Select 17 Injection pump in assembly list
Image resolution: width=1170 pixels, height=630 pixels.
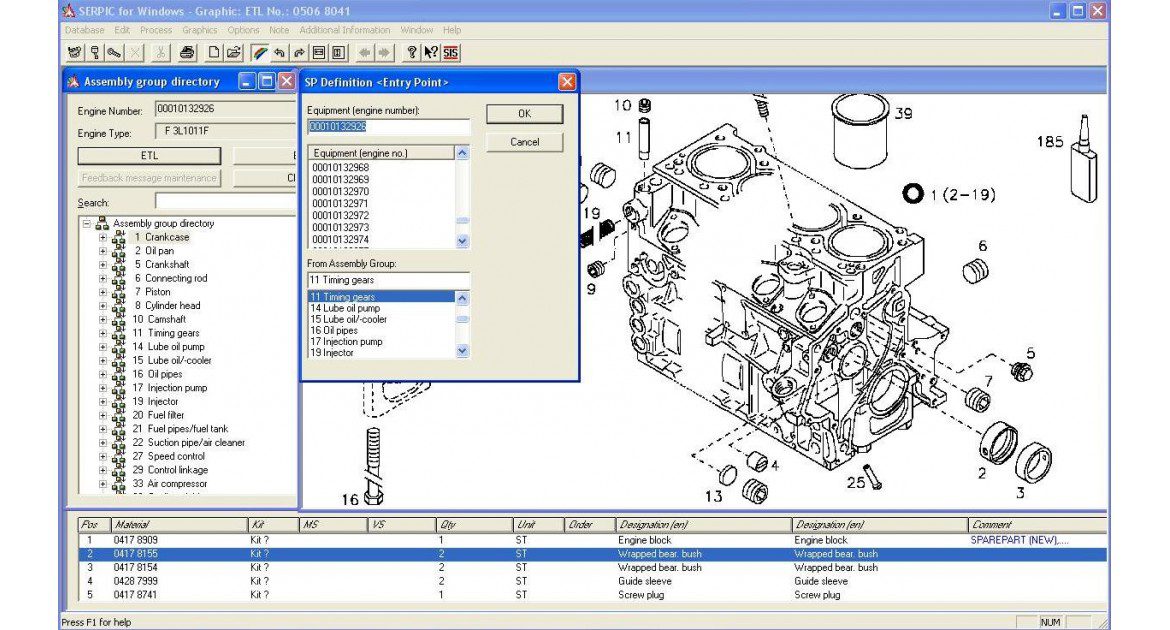[x=346, y=342]
